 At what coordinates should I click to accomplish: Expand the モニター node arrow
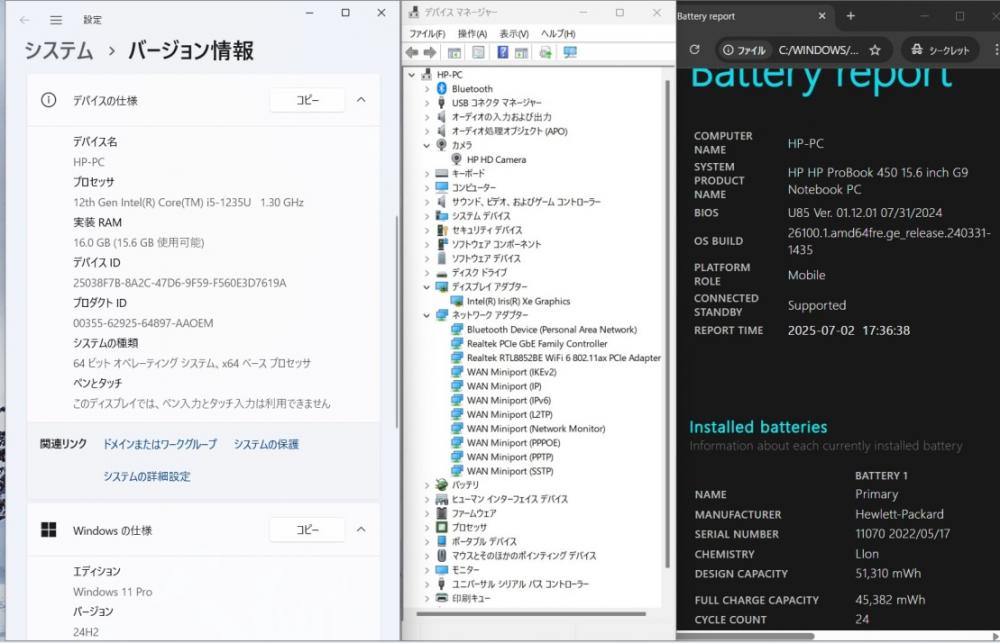pos(427,570)
